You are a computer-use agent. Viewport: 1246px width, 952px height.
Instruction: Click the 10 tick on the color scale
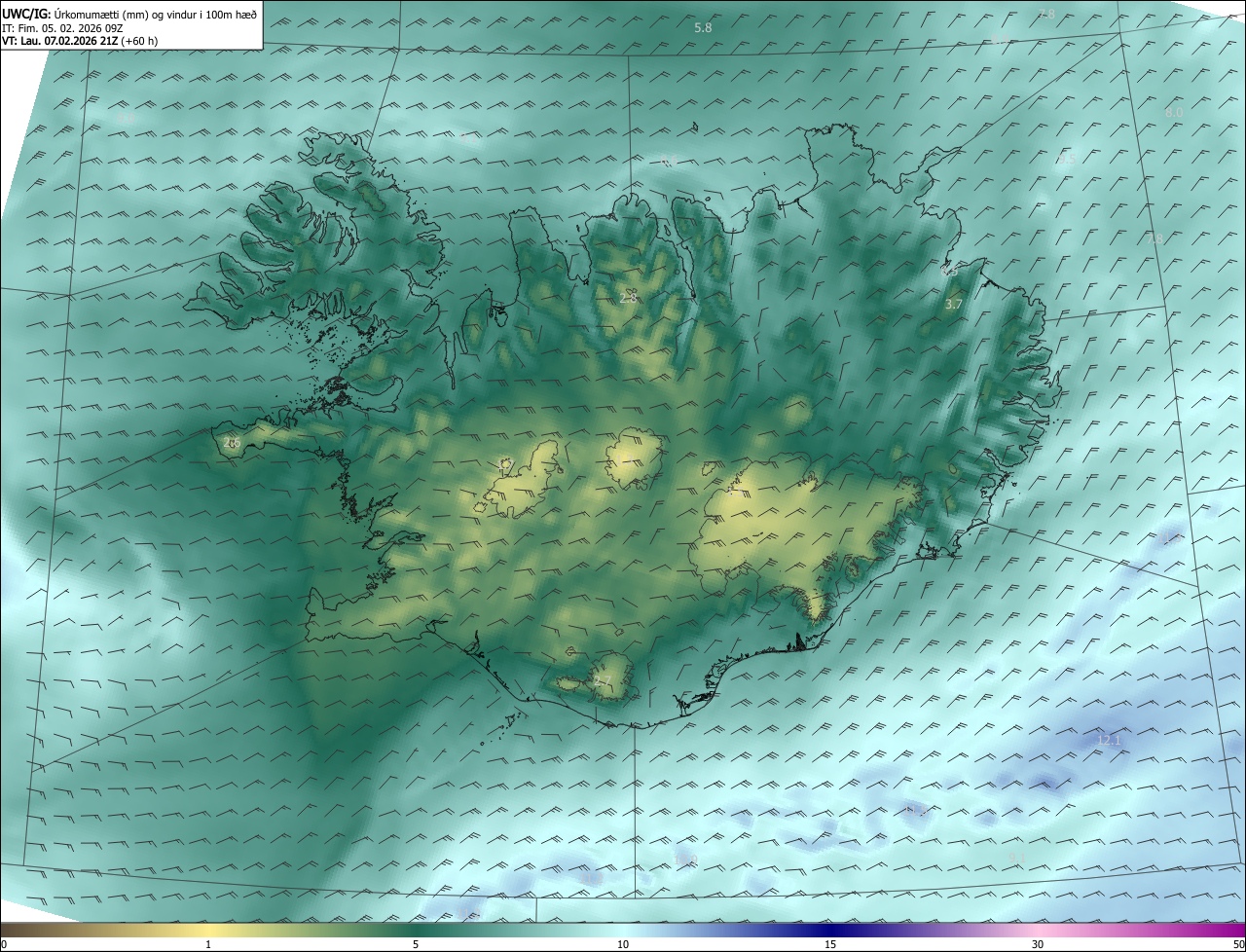[x=623, y=944]
